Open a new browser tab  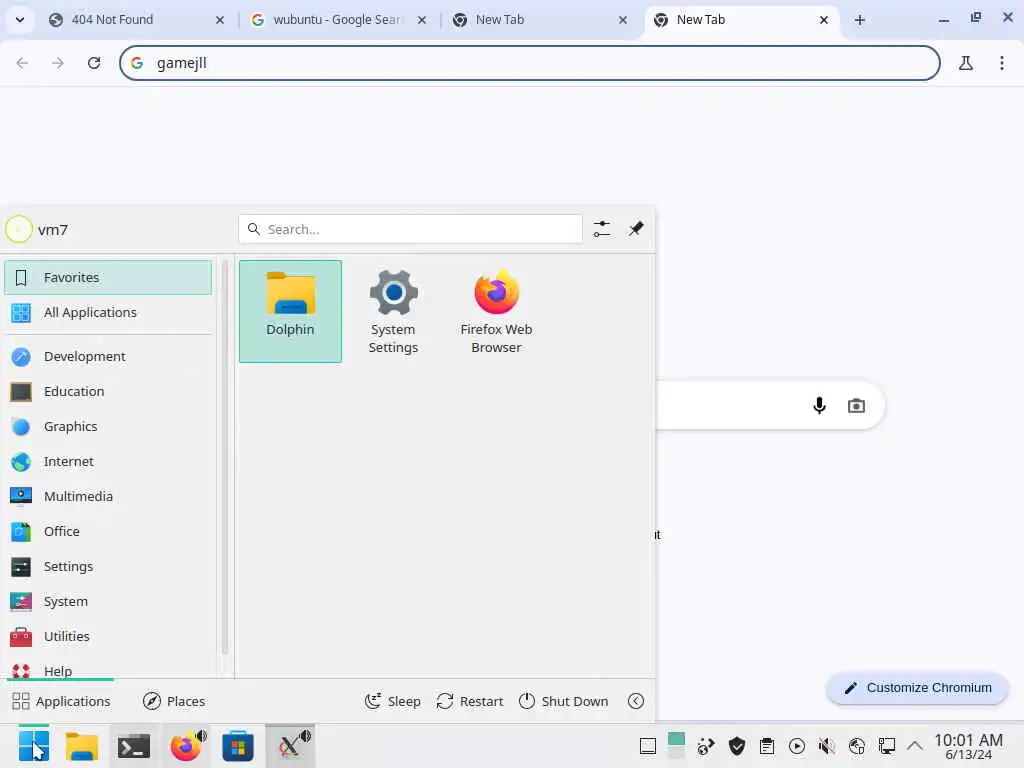[859, 20]
